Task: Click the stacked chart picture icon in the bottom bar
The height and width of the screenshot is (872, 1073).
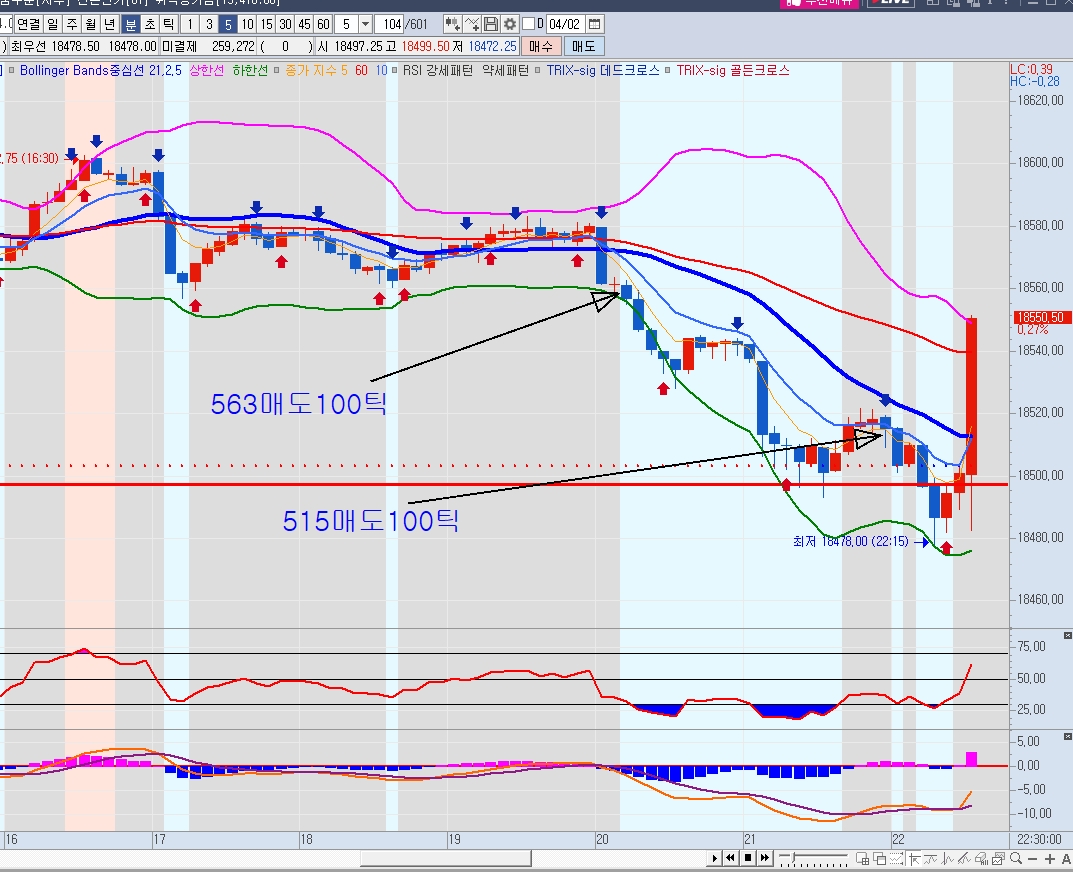Action: click(x=998, y=859)
